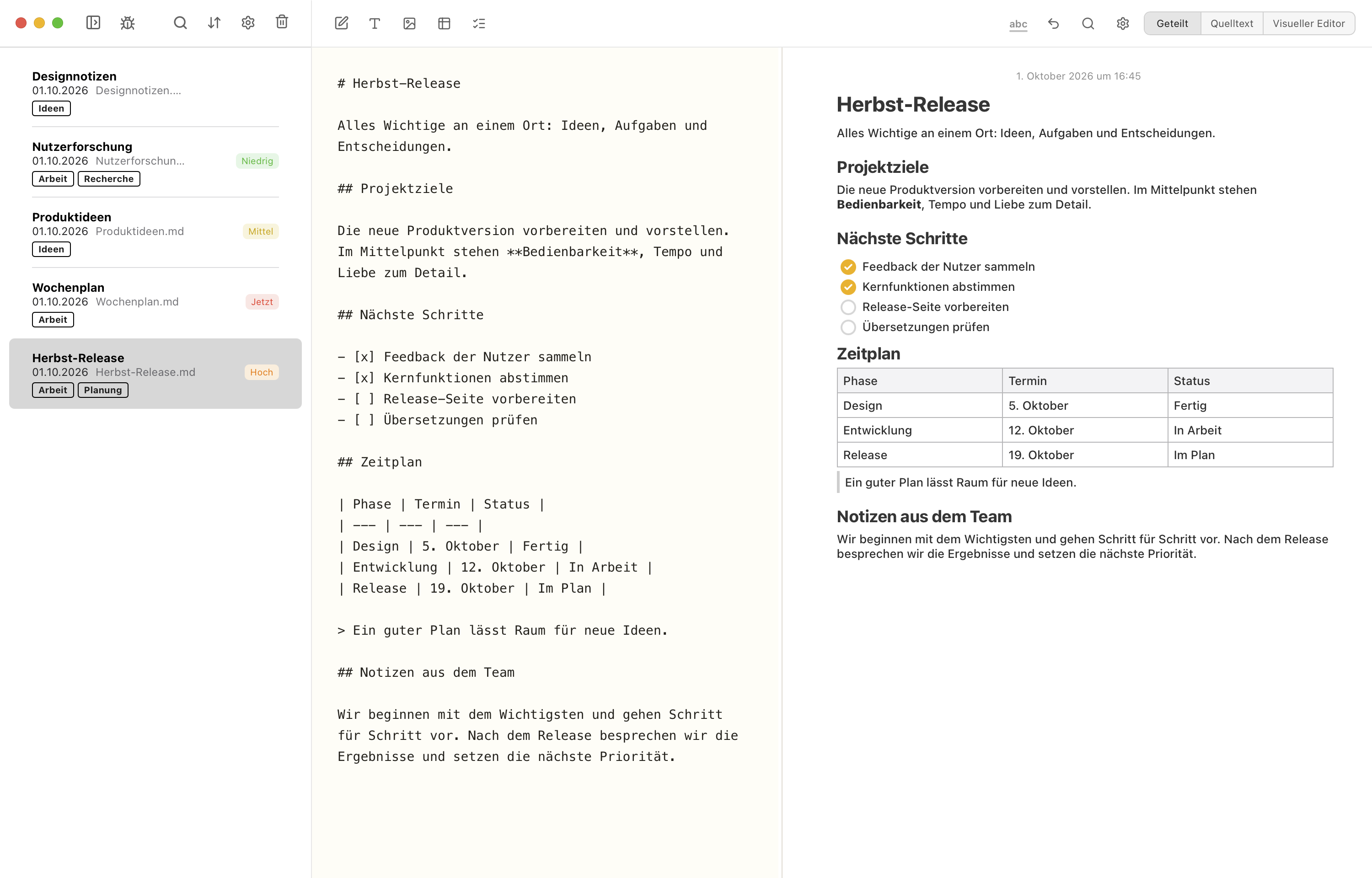Open the Nutzerforschung note
The height and width of the screenshot is (878, 1372).
[155, 162]
